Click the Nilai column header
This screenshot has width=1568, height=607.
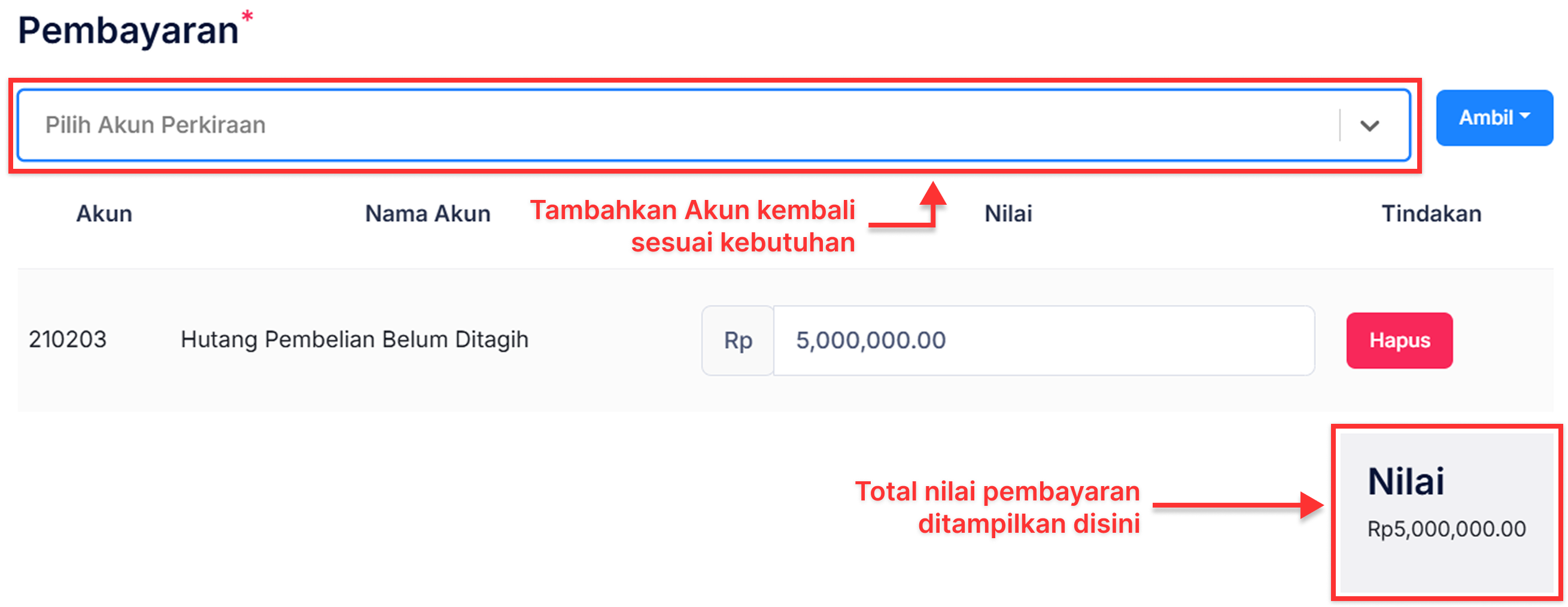coord(1008,213)
